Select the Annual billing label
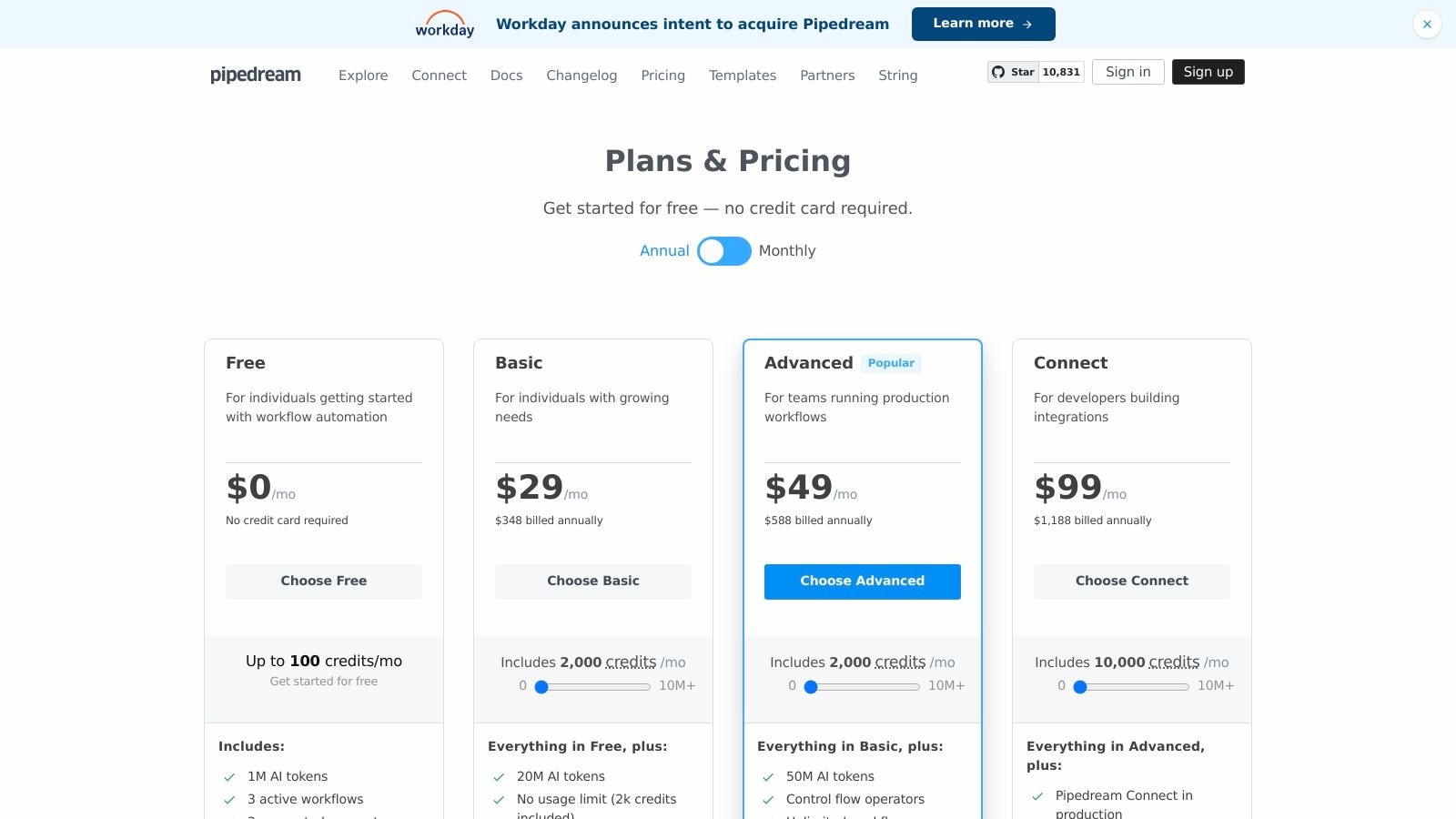Image resolution: width=1456 pixels, height=819 pixels. pyautogui.click(x=664, y=251)
